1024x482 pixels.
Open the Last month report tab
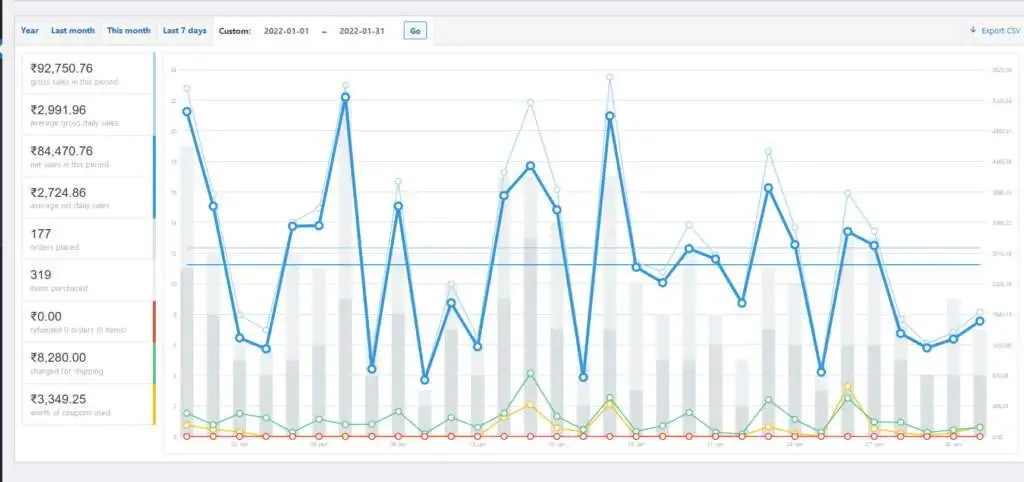[x=73, y=31]
